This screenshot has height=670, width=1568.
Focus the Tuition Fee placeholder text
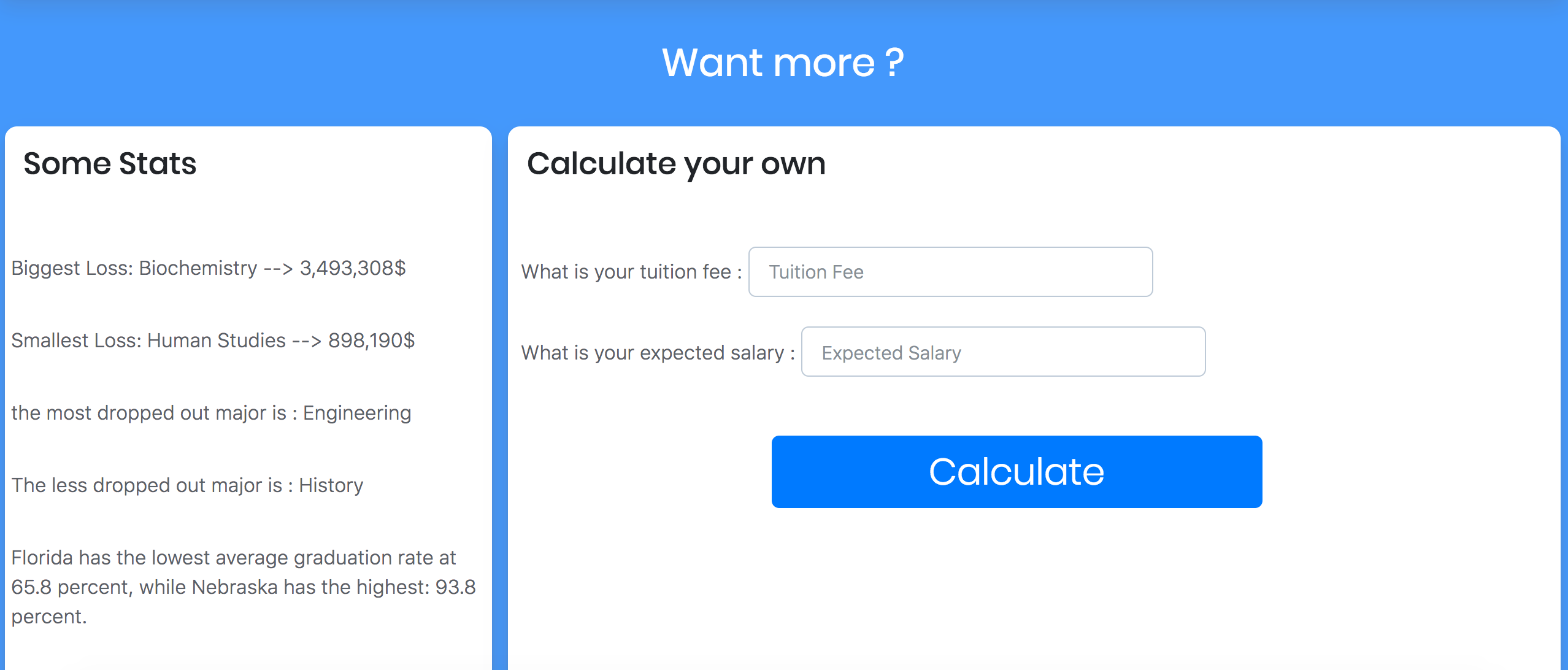click(x=815, y=272)
